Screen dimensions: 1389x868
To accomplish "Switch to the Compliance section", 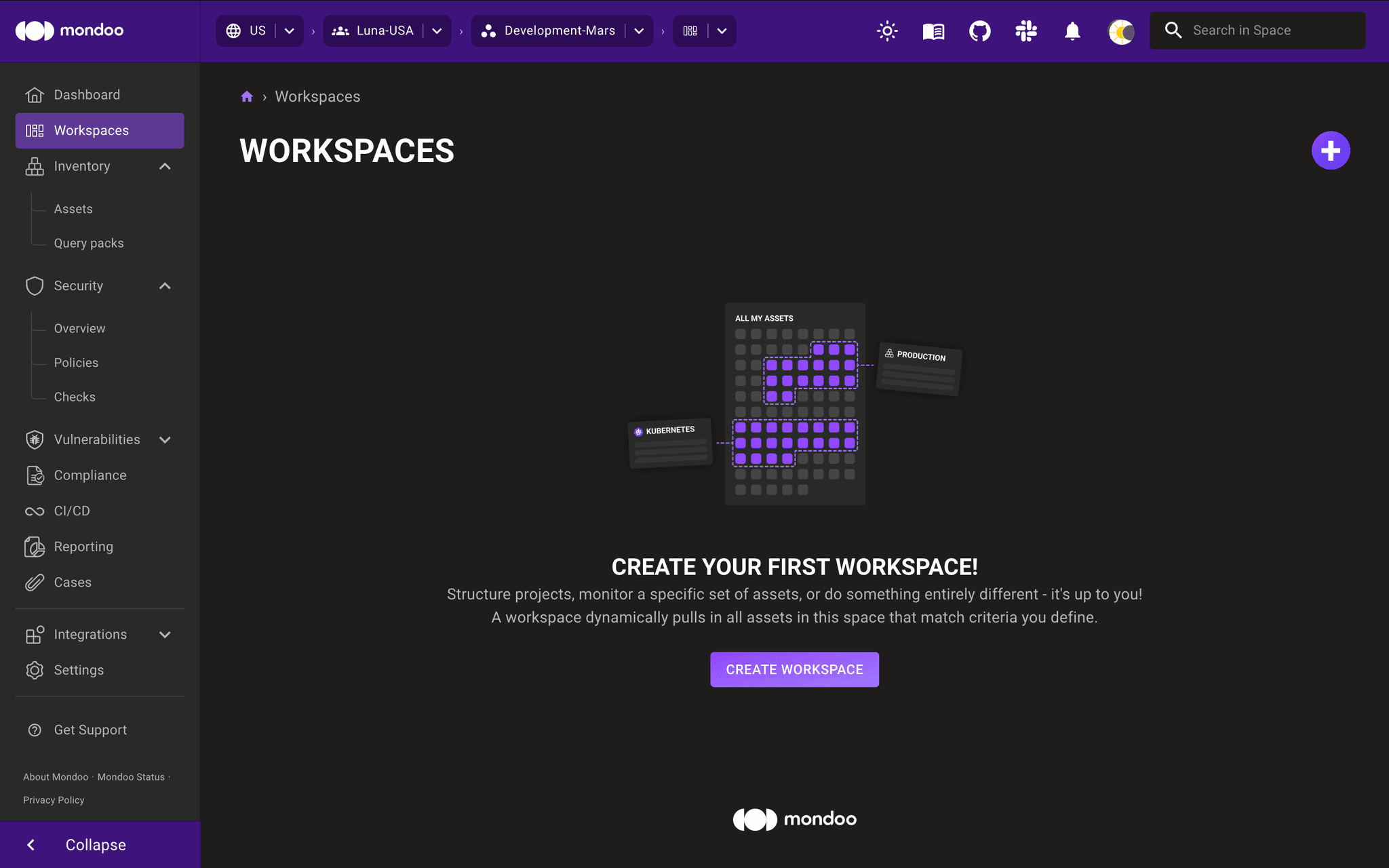I will 90,475.
